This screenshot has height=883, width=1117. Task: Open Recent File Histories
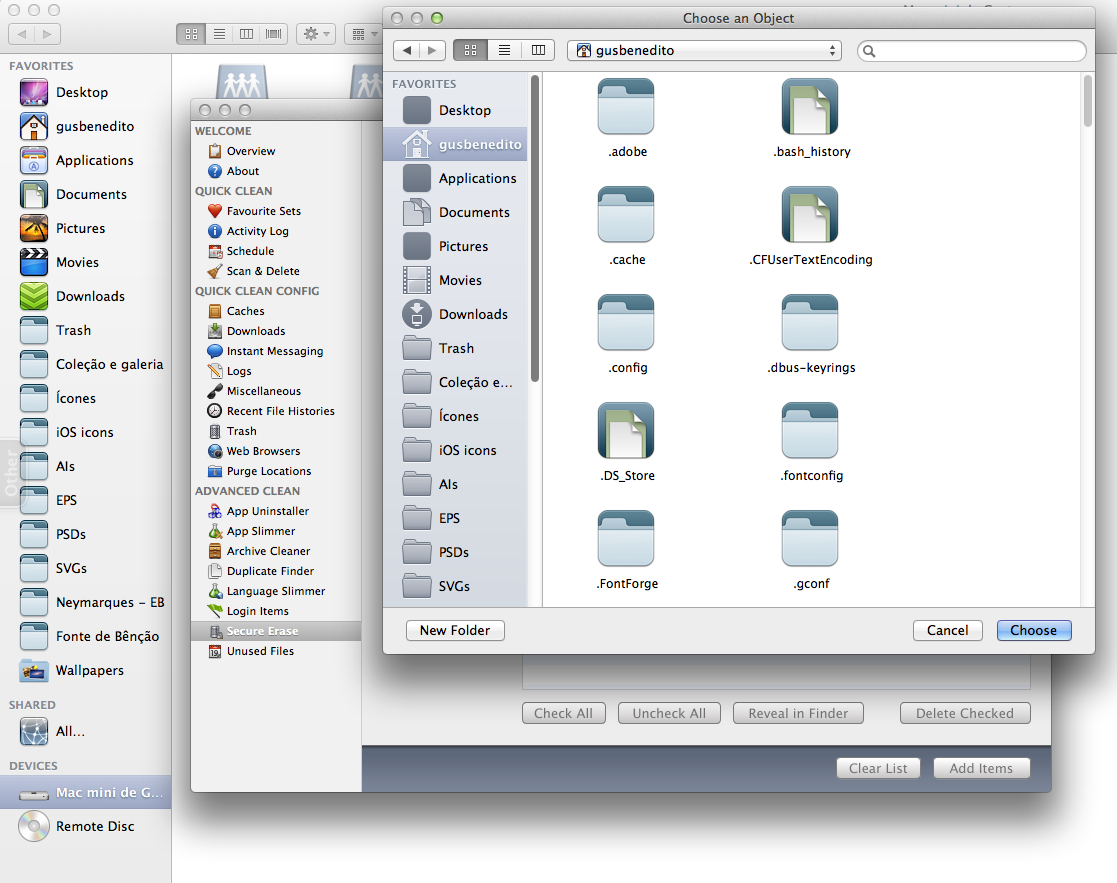tap(271, 411)
